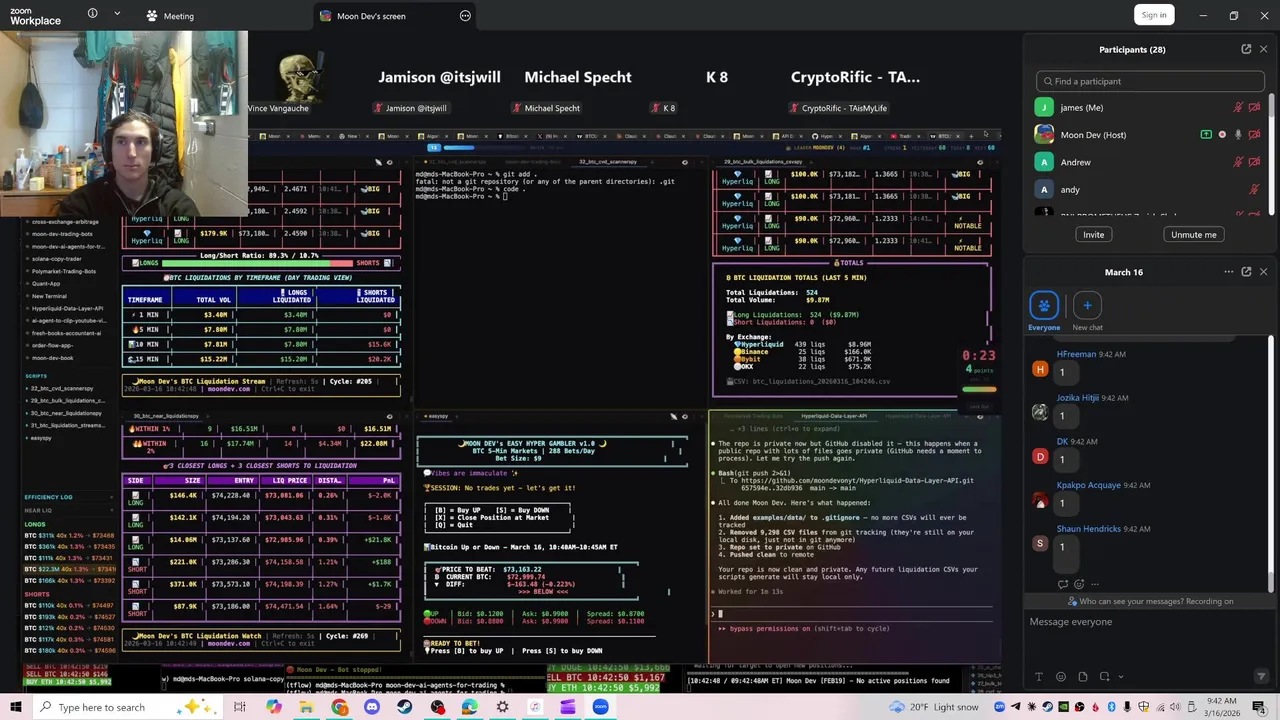Click Andrew's muted microphone icon
This screenshot has height=720, width=1280.
pyautogui.click(x=1238, y=162)
